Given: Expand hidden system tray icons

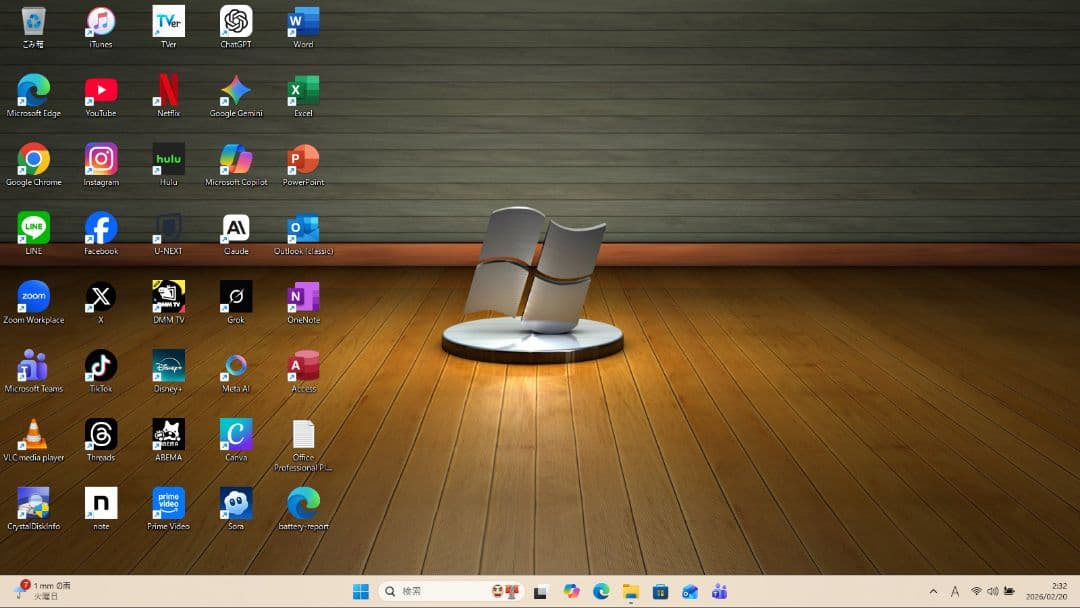Looking at the screenshot, I should click(x=932, y=590).
